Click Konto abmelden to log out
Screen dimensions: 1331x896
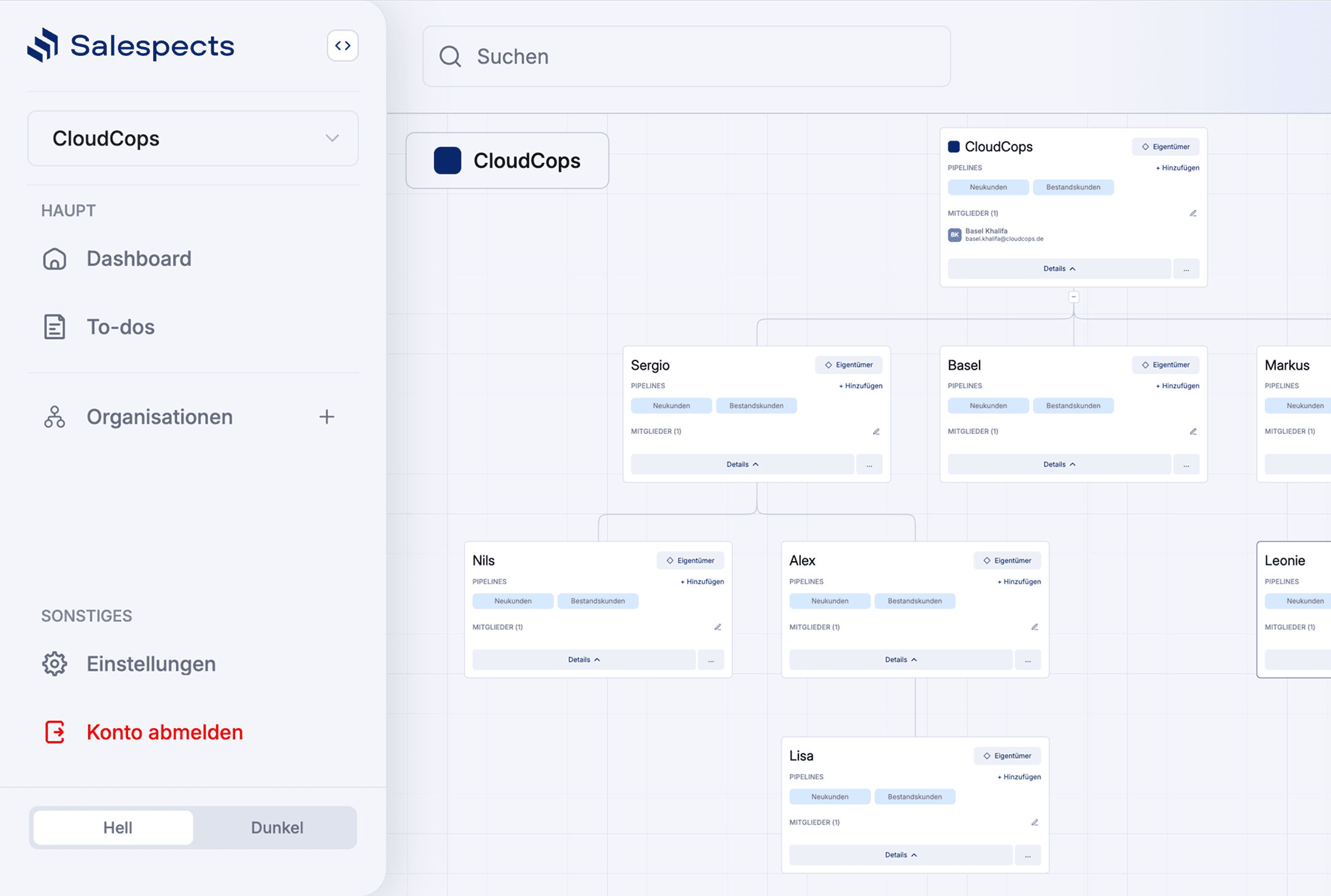coord(164,732)
